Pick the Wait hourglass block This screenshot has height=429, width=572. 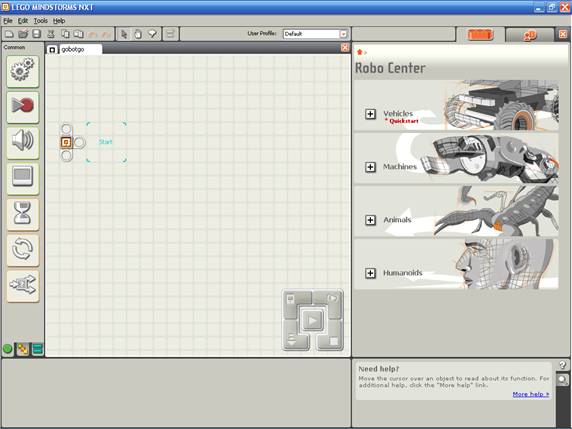tap(23, 214)
